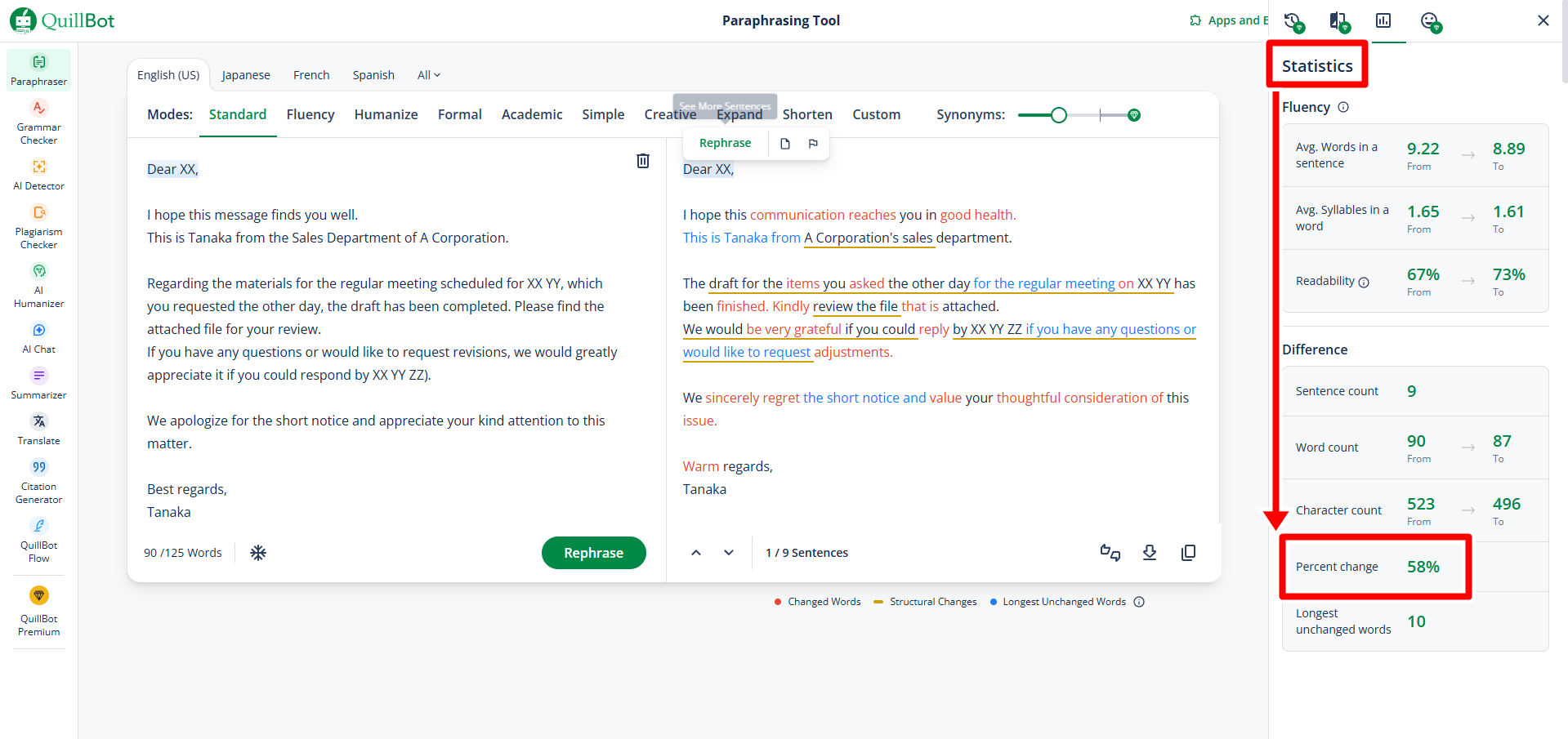The image size is (1568, 739).
Task: Copy the full paraphrased output
Action: pyautogui.click(x=1189, y=553)
